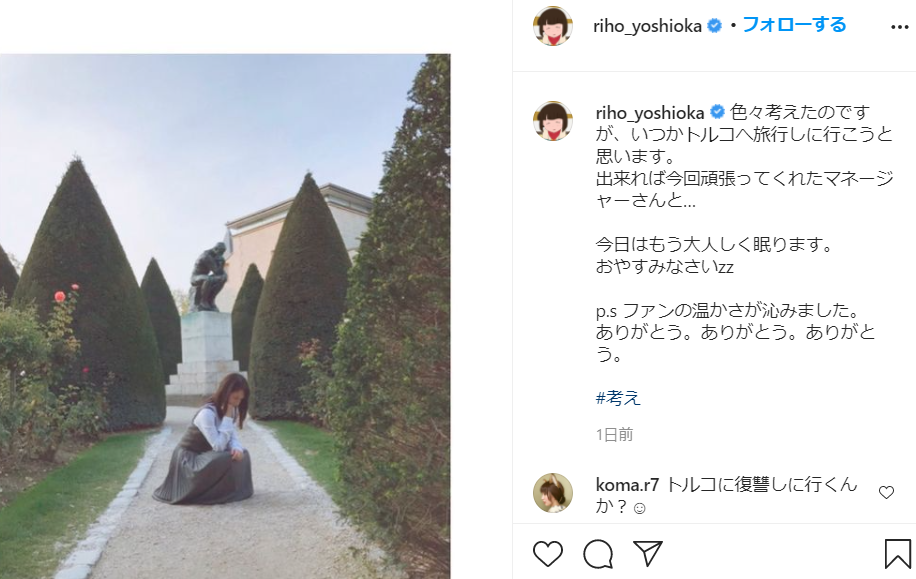916x579 pixels.
Task: Click the 1日前 timestamp
Action: tap(615, 435)
